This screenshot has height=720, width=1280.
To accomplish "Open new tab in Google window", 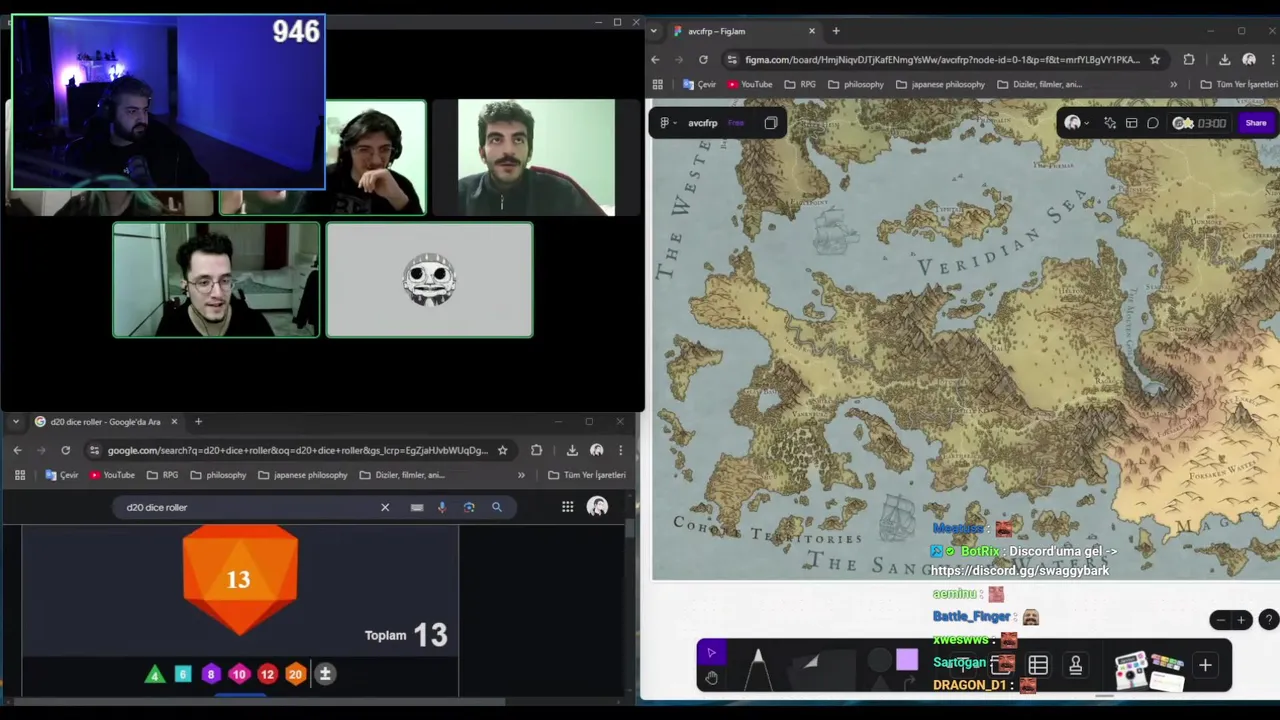I will pos(198,422).
